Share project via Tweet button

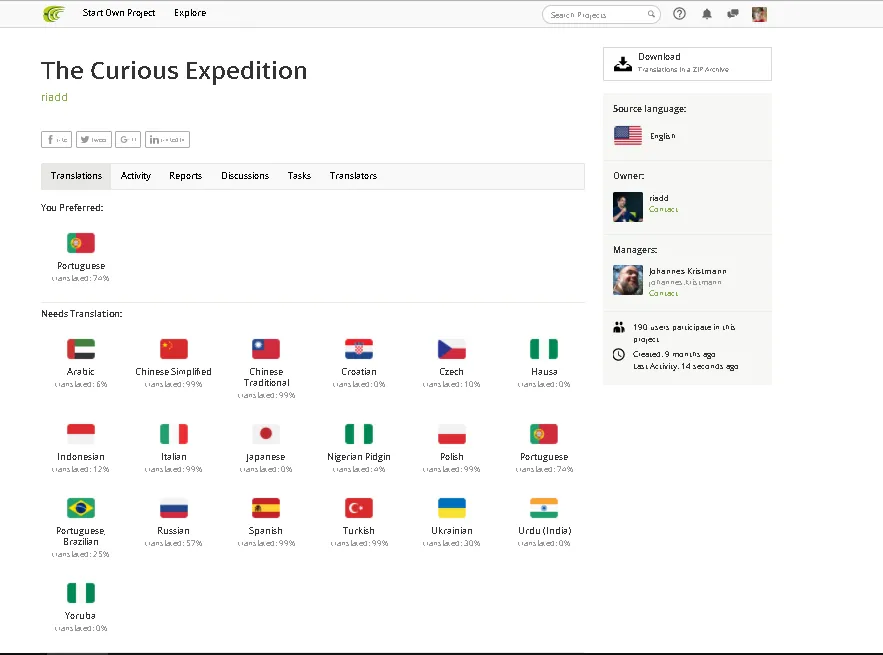[x=93, y=140]
